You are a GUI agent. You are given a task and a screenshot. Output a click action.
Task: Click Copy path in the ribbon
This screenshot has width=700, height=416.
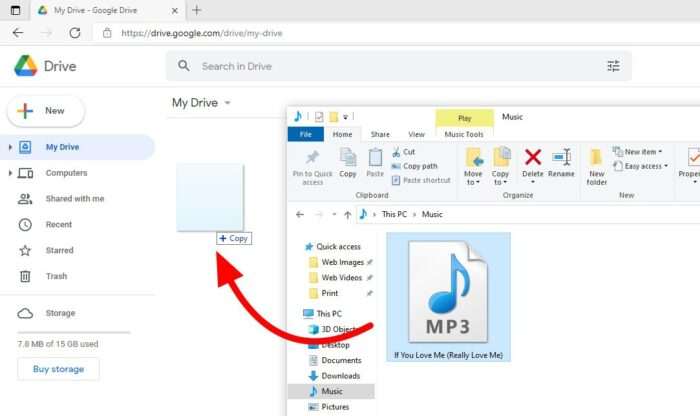414,166
